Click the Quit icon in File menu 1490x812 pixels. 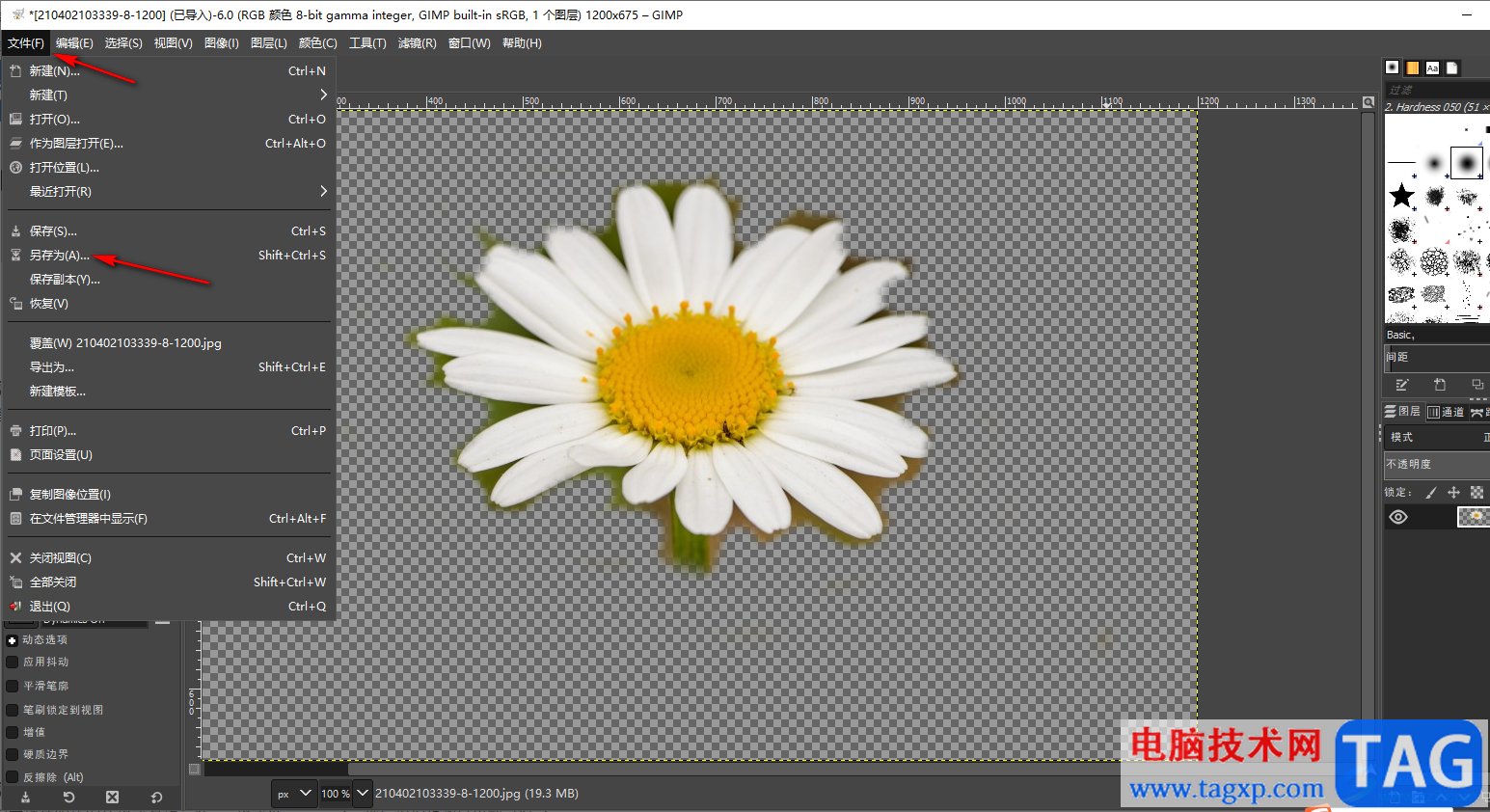coord(15,606)
